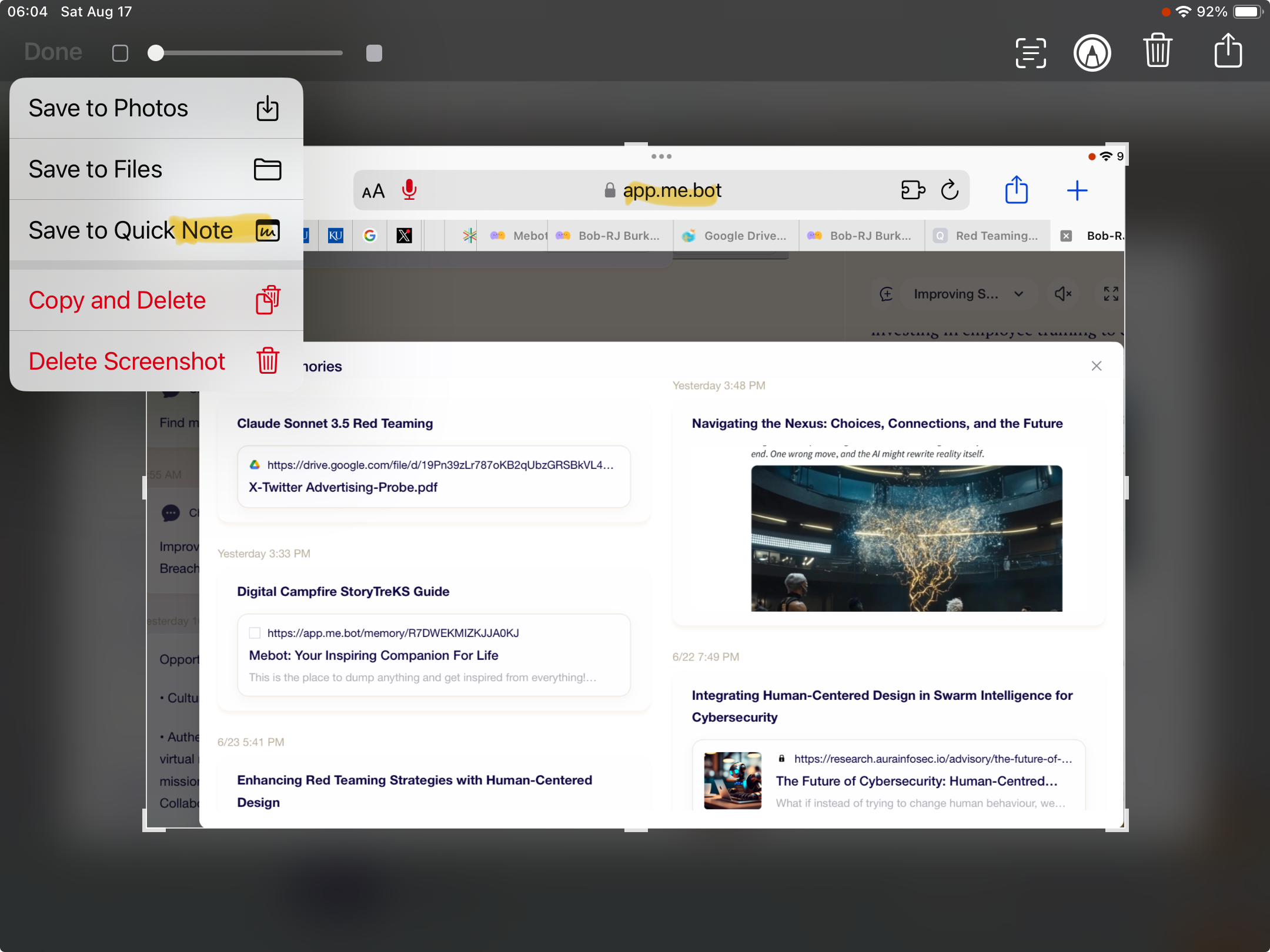Tap the muted speaker icon

pos(1062,294)
